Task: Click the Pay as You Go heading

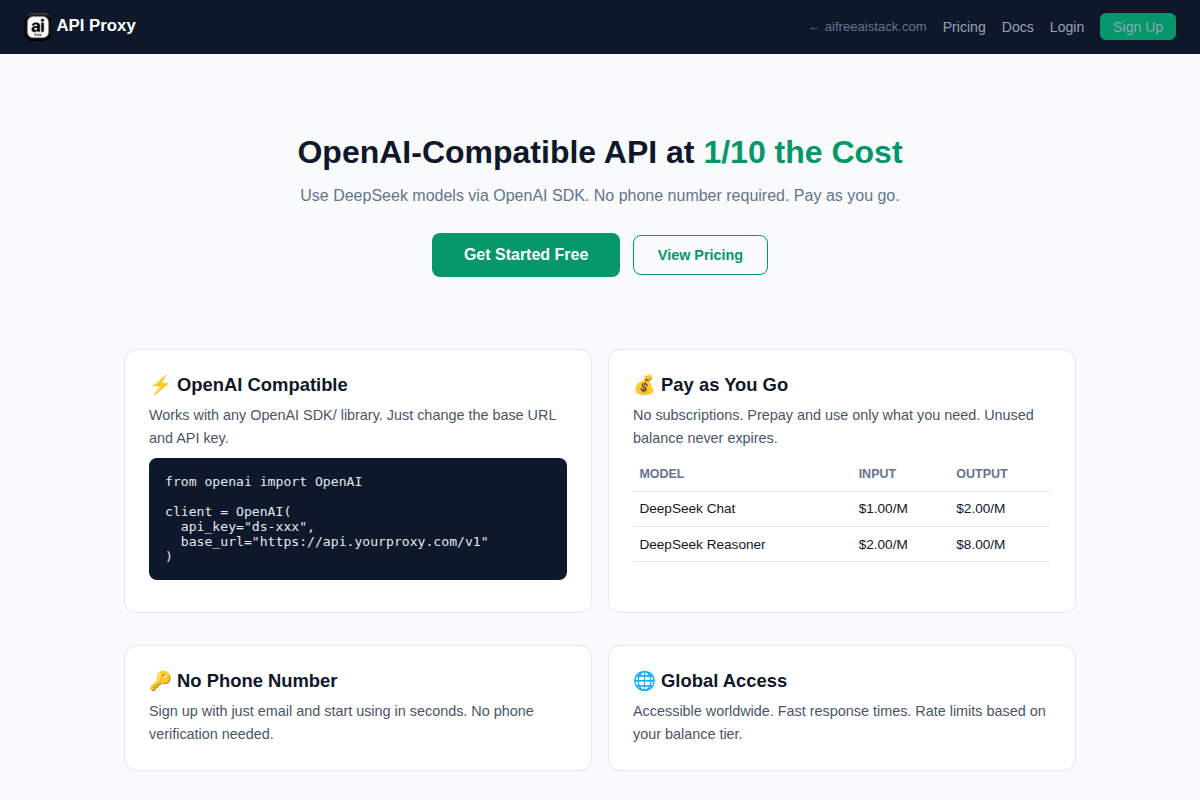Action: click(724, 385)
